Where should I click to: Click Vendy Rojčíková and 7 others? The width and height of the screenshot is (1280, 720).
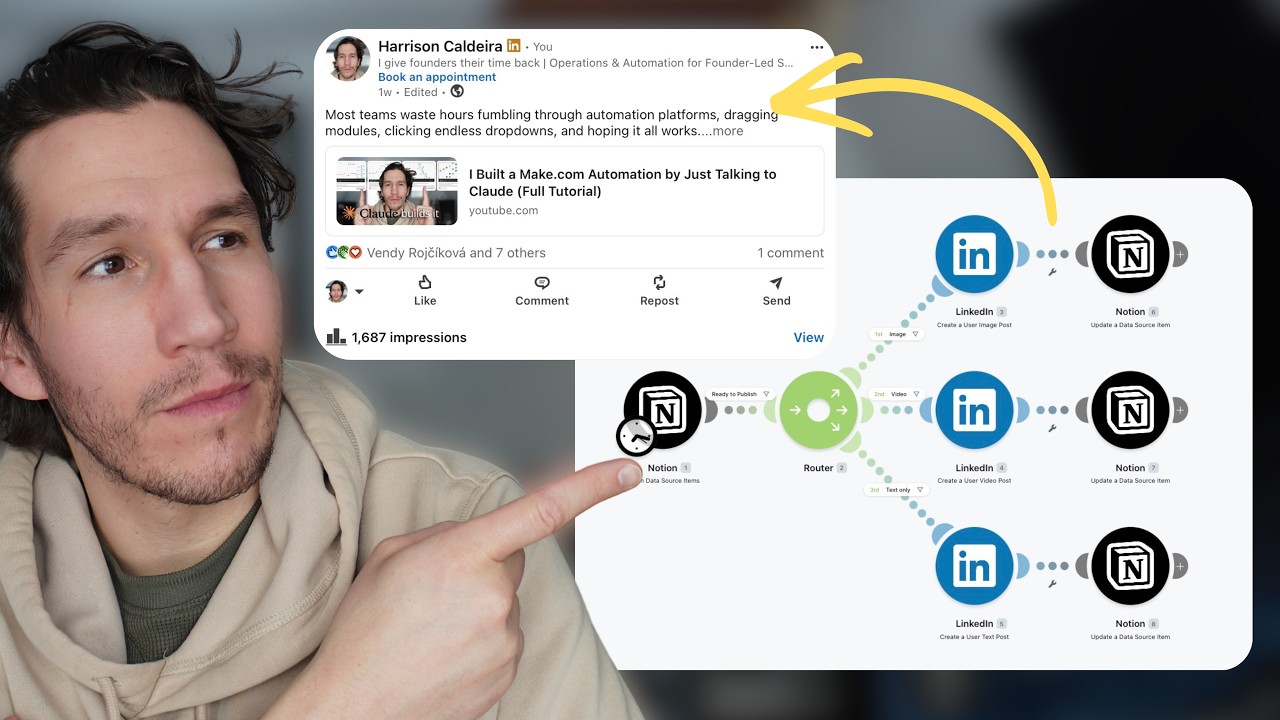pyautogui.click(x=456, y=253)
